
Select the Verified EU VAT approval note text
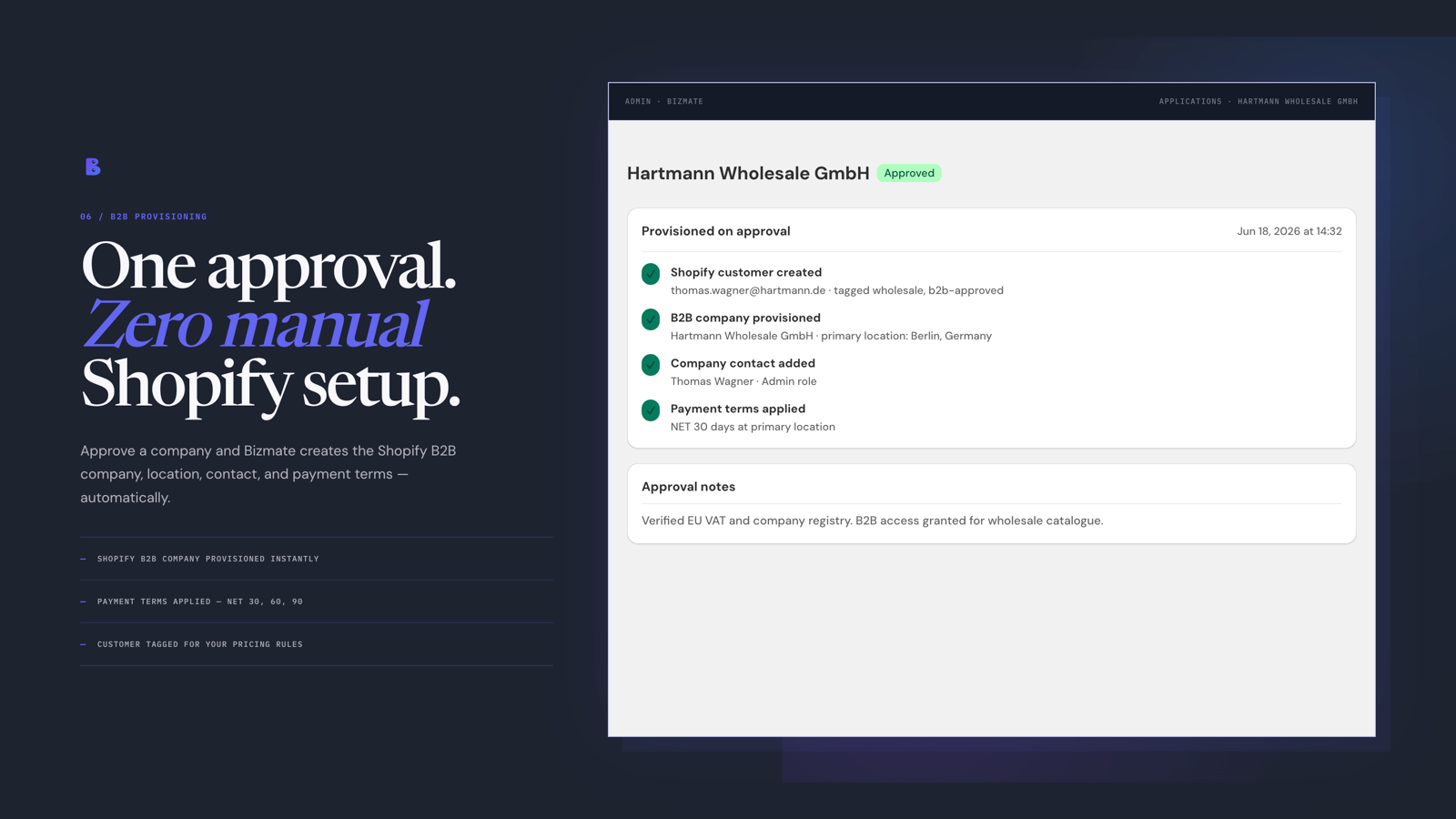click(x=872, y=521)
